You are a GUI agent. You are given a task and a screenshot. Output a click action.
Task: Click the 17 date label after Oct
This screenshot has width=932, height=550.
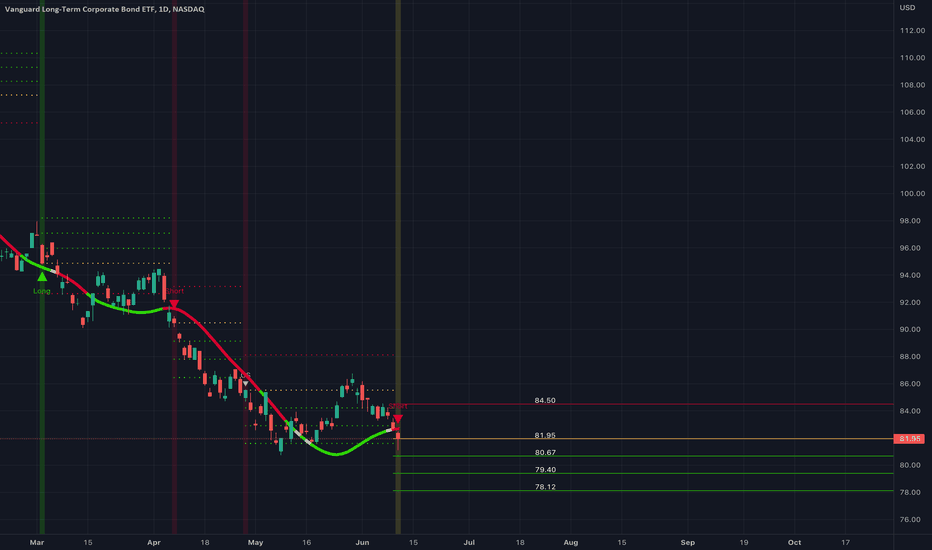(845, 542)
